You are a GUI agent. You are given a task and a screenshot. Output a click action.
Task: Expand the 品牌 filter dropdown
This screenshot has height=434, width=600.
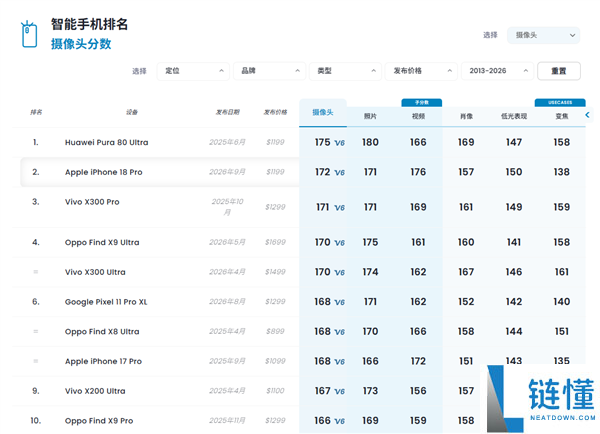point(269,71)
